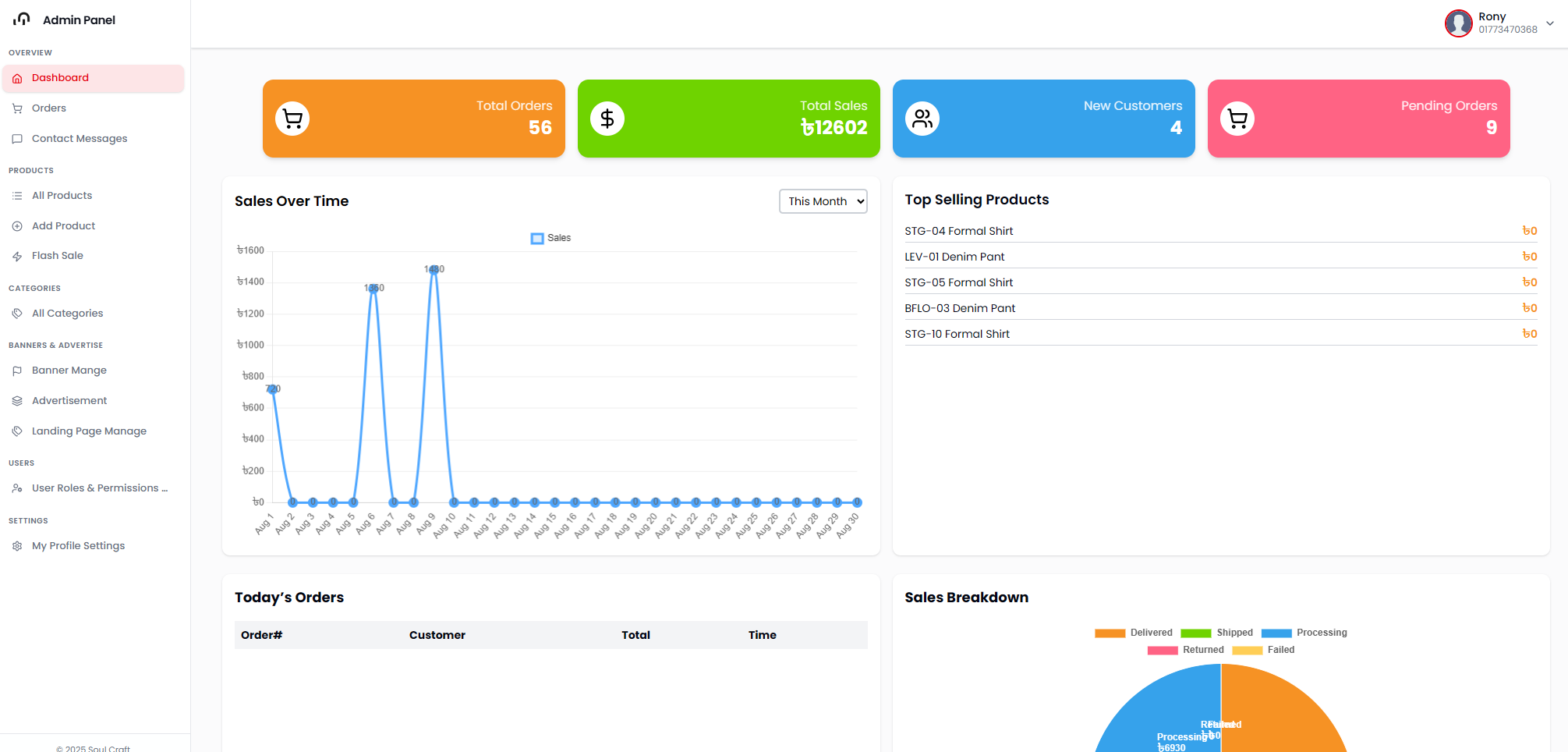Click the Total column header
The height and width of the screenshot is (752, 1568).
tap(635, 635)
